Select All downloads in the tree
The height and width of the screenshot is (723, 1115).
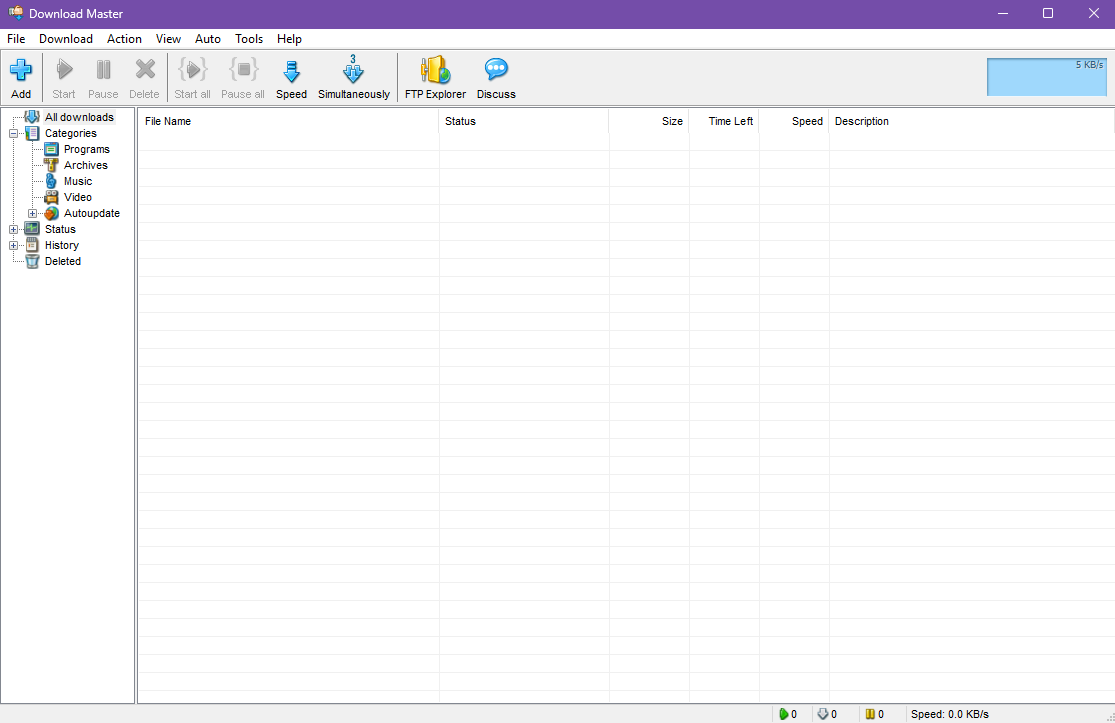[x=79, y=117]
